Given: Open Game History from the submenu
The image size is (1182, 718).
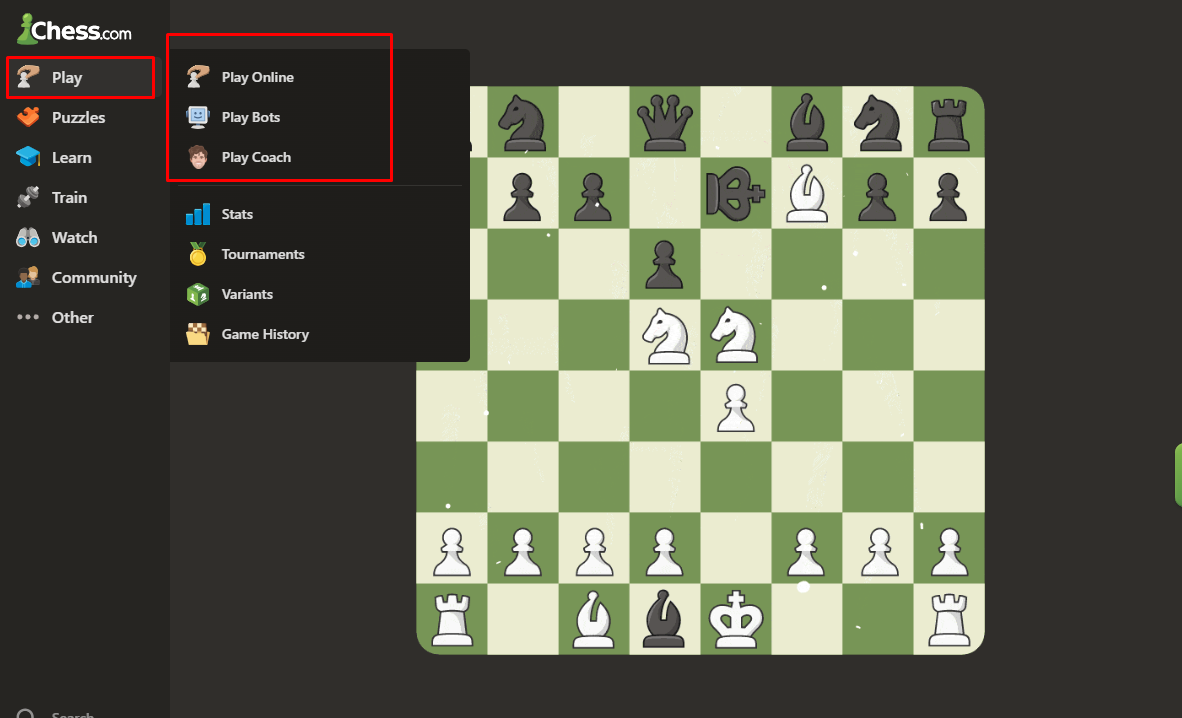Looking at the screenshot, I should (x=265, y=334).
